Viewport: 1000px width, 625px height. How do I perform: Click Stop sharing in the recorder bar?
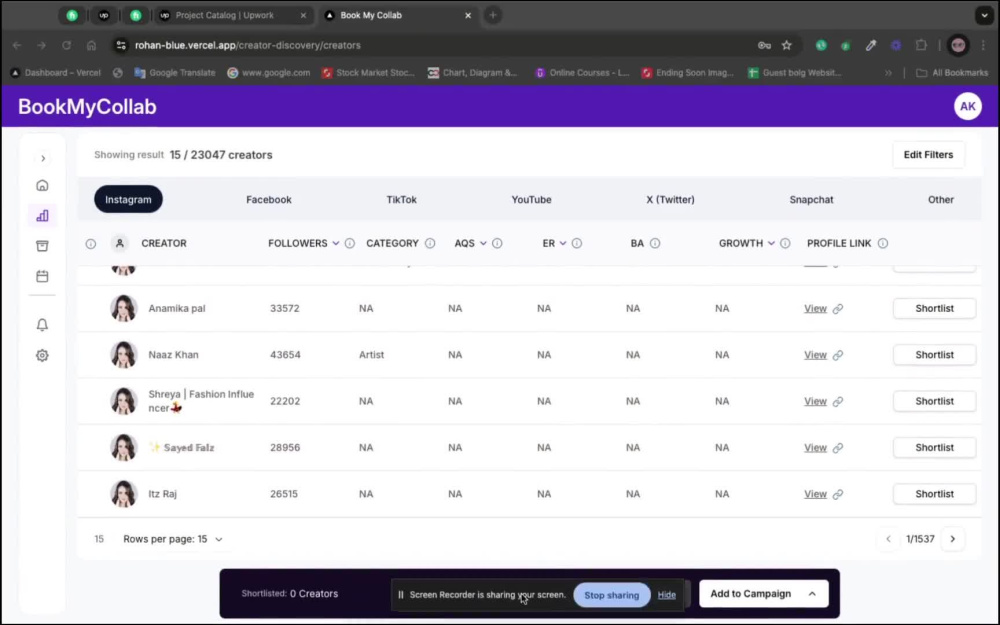[x=612, y=595]
